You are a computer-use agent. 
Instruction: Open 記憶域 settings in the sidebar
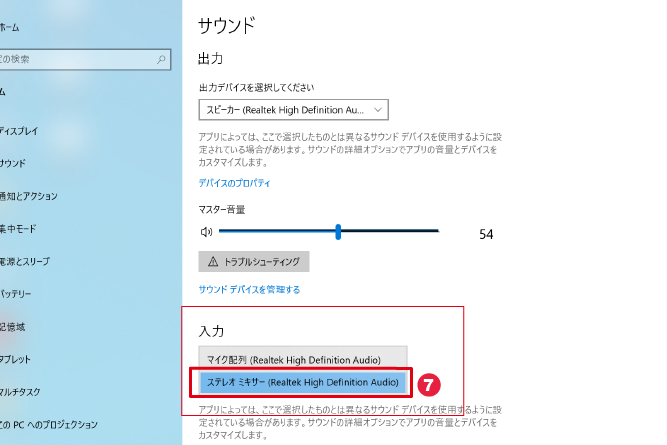[12, 326]
